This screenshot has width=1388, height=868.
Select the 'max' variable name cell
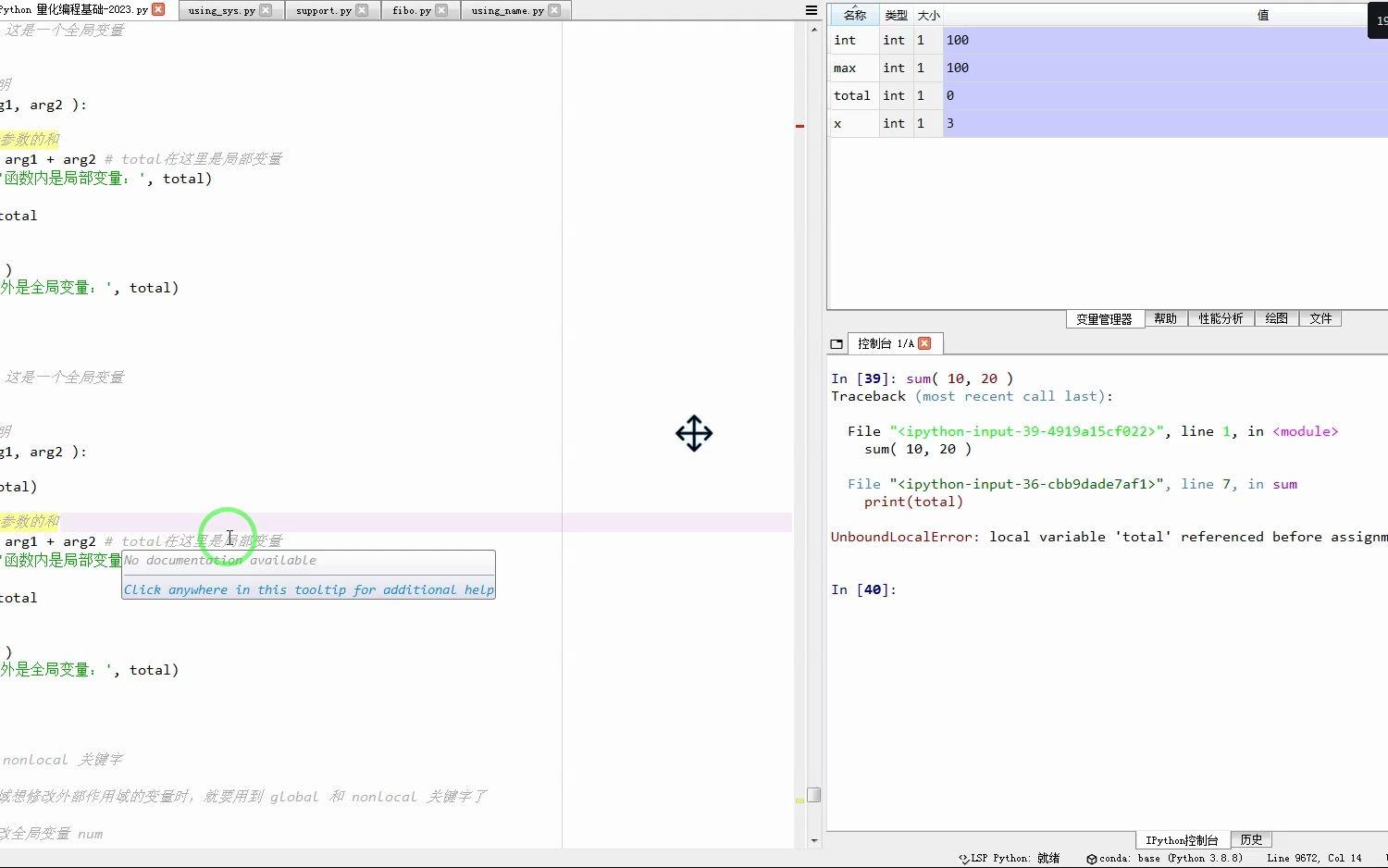tap(854, 68)
